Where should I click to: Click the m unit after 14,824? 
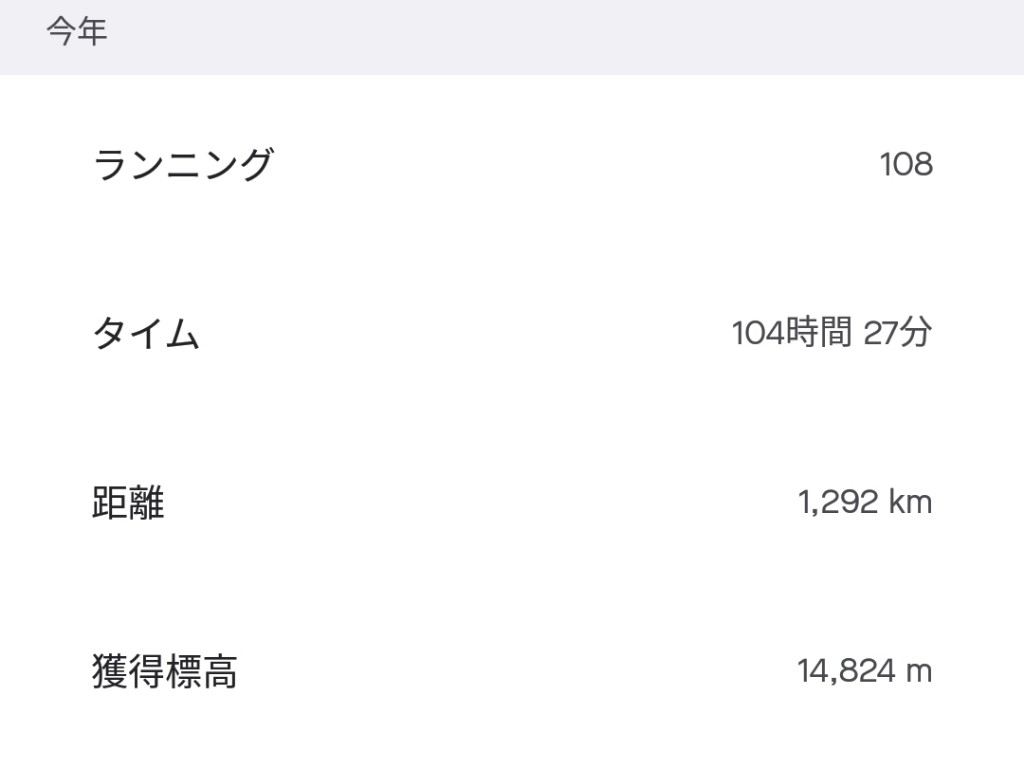pyautogui.click(x=919, y=672)
